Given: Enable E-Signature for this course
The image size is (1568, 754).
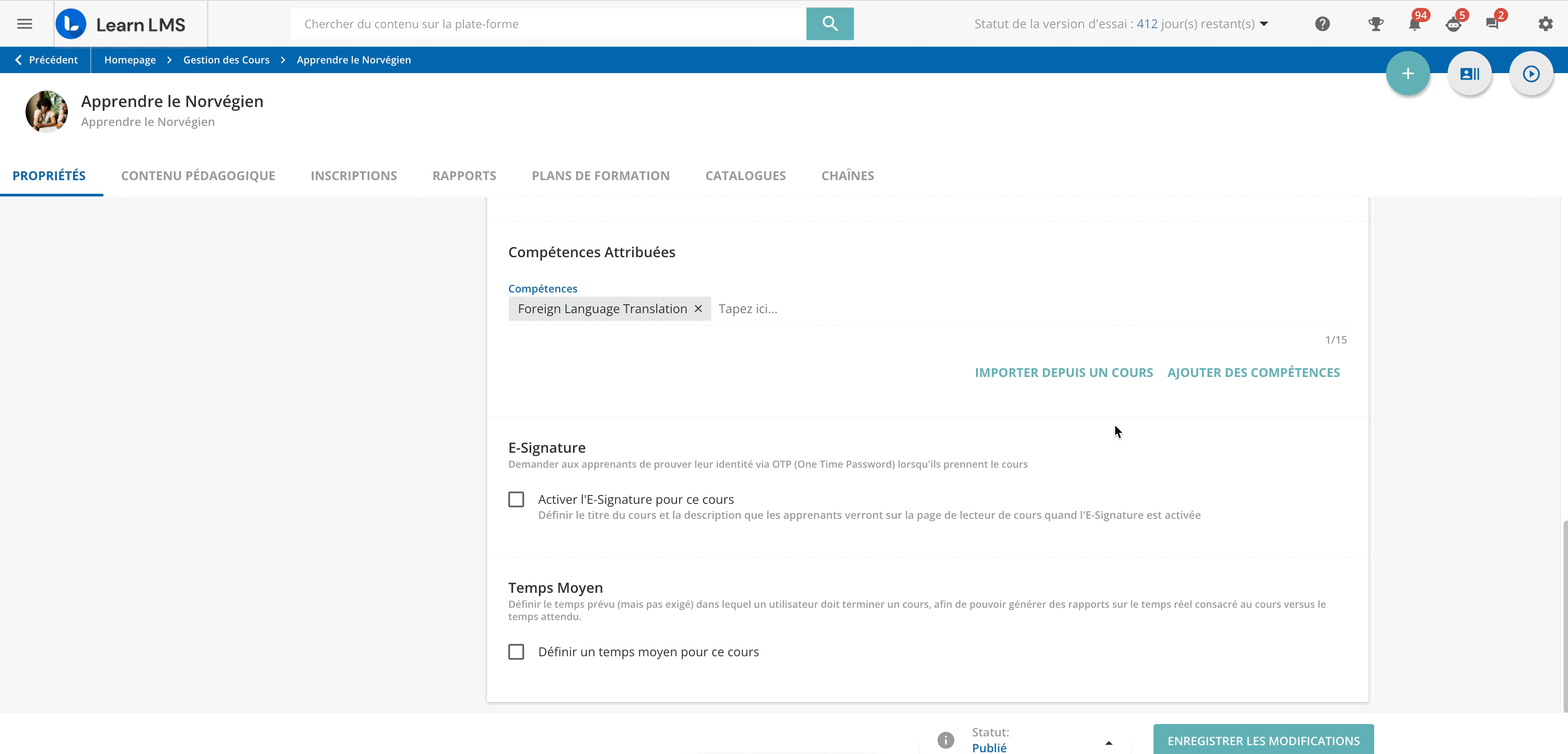Looking at the screenshot, I should [516, 499].
